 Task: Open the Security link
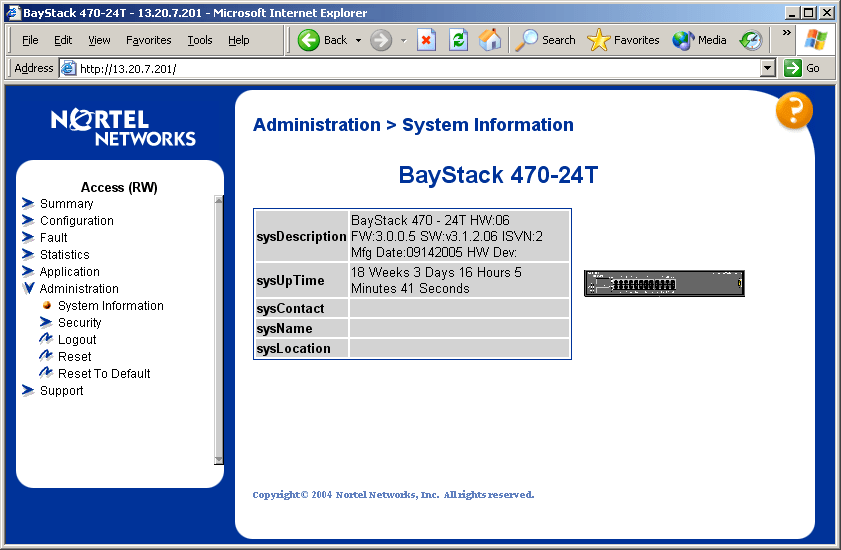79,323
